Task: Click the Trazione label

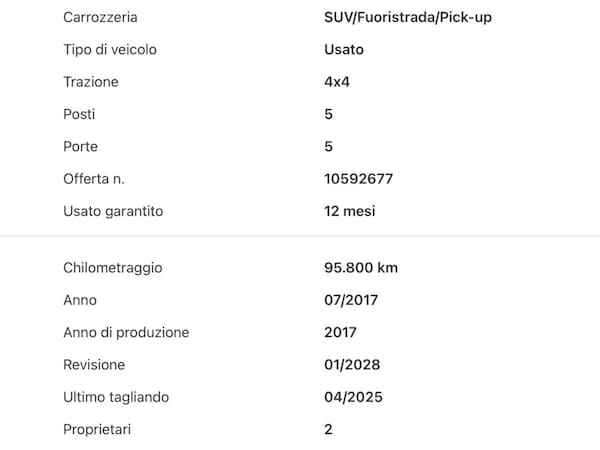Action: (x=90, y=82)
